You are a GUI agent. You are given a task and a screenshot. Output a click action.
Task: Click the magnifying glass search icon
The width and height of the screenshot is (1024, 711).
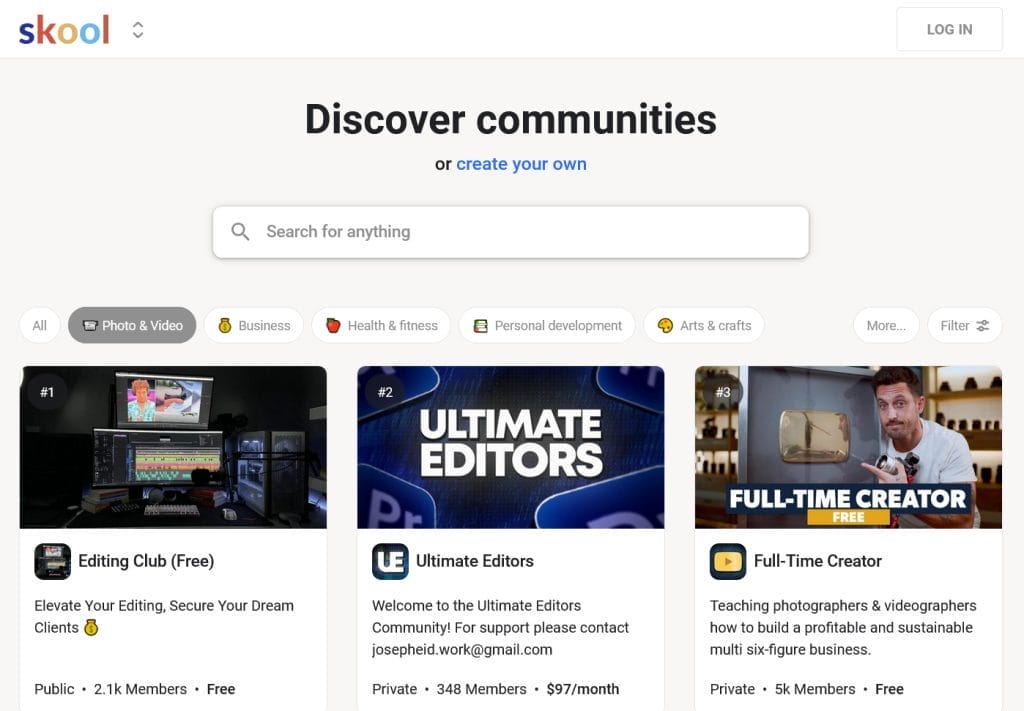coord(240,232)
